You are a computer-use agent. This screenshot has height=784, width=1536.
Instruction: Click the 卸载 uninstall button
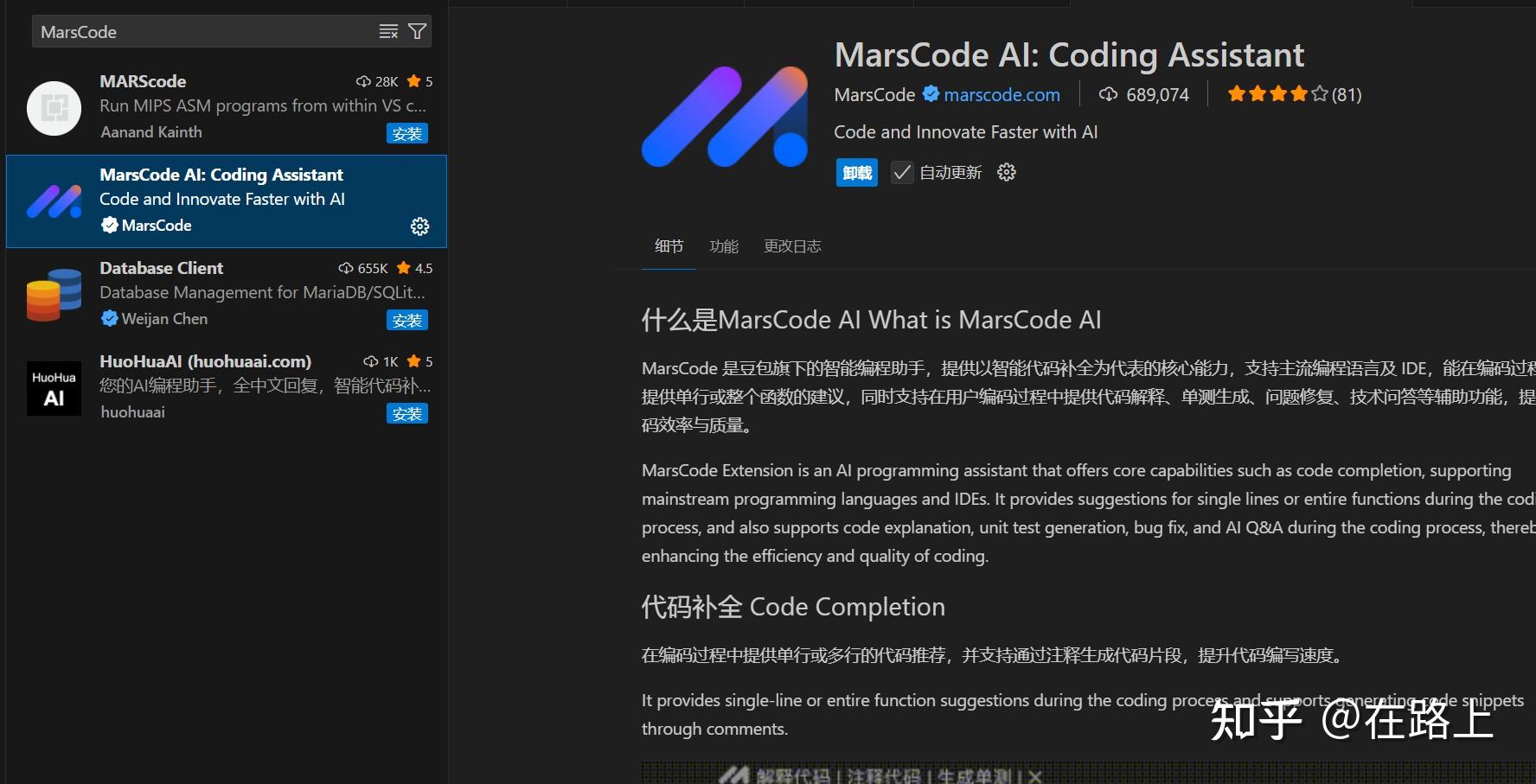pos(856,172)
